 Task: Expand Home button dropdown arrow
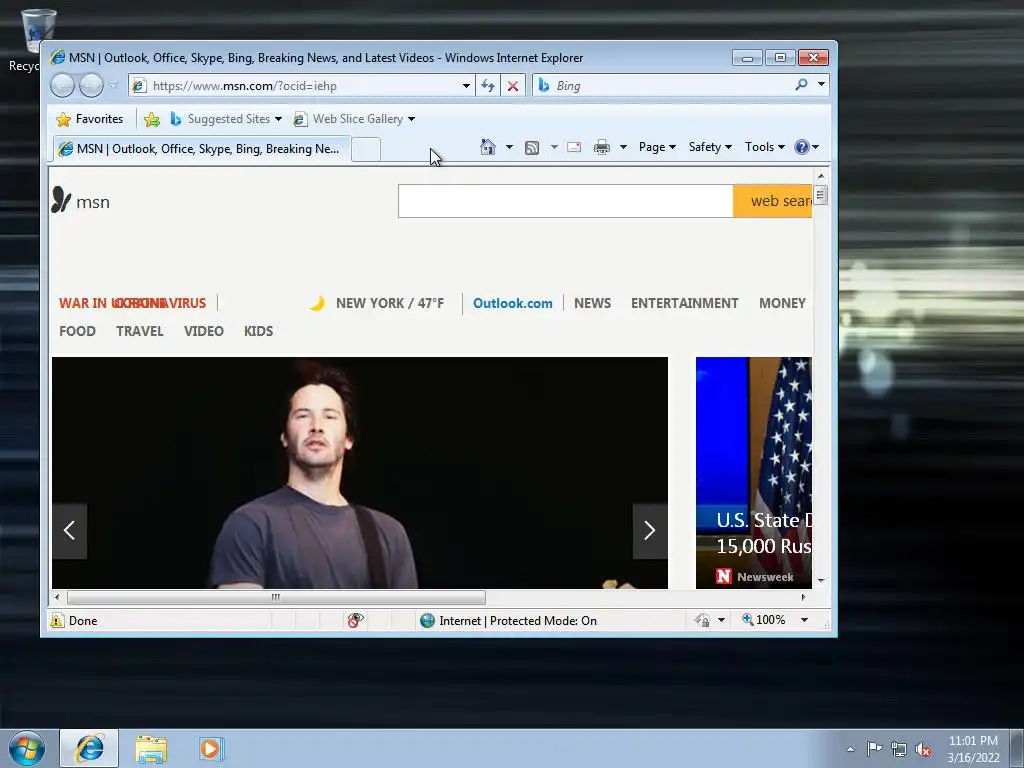point(509,147)
